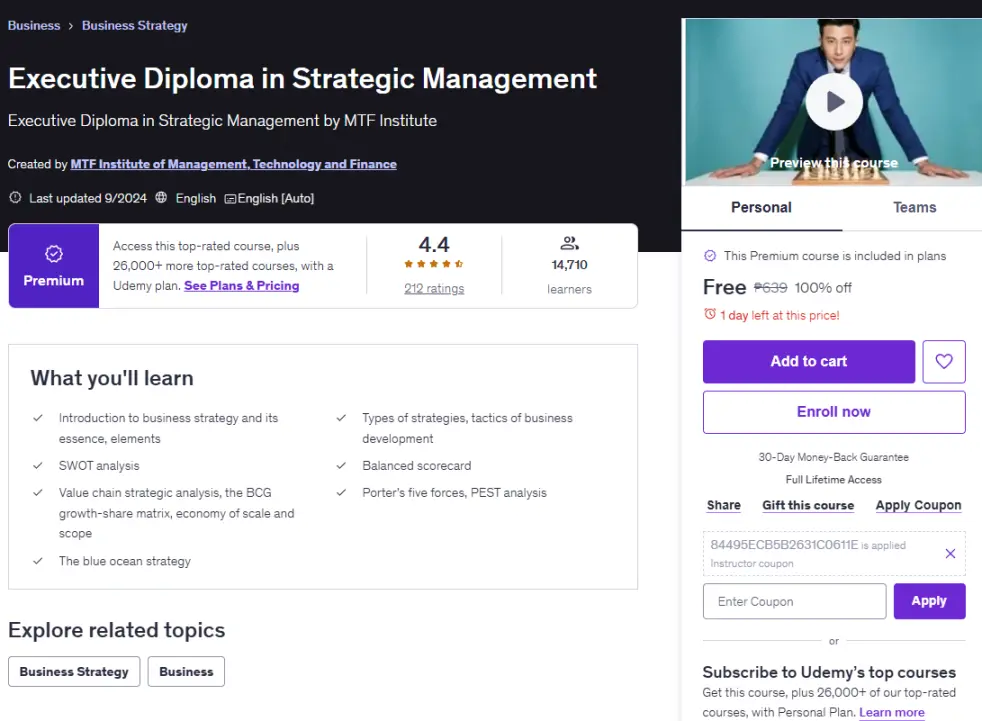The width and height of the screenshot is (982, 721).
Task: Remove applied coupon with X icon
Action: [950, 553]
